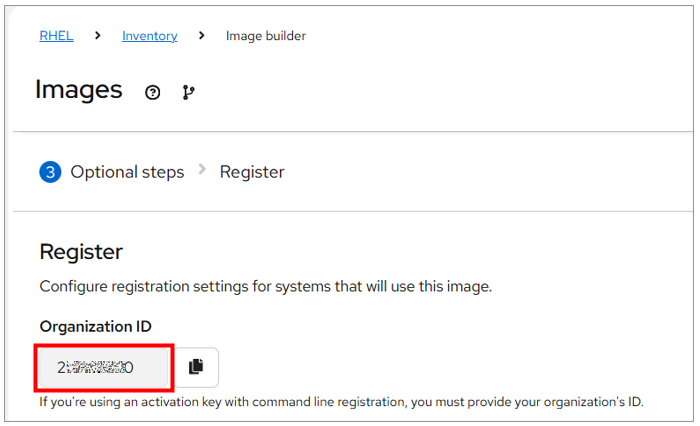The width and height of the screenshot is (700, 426).
Task: Click the Register section heading
Action: pyautogui.click(x=81, y=251)
